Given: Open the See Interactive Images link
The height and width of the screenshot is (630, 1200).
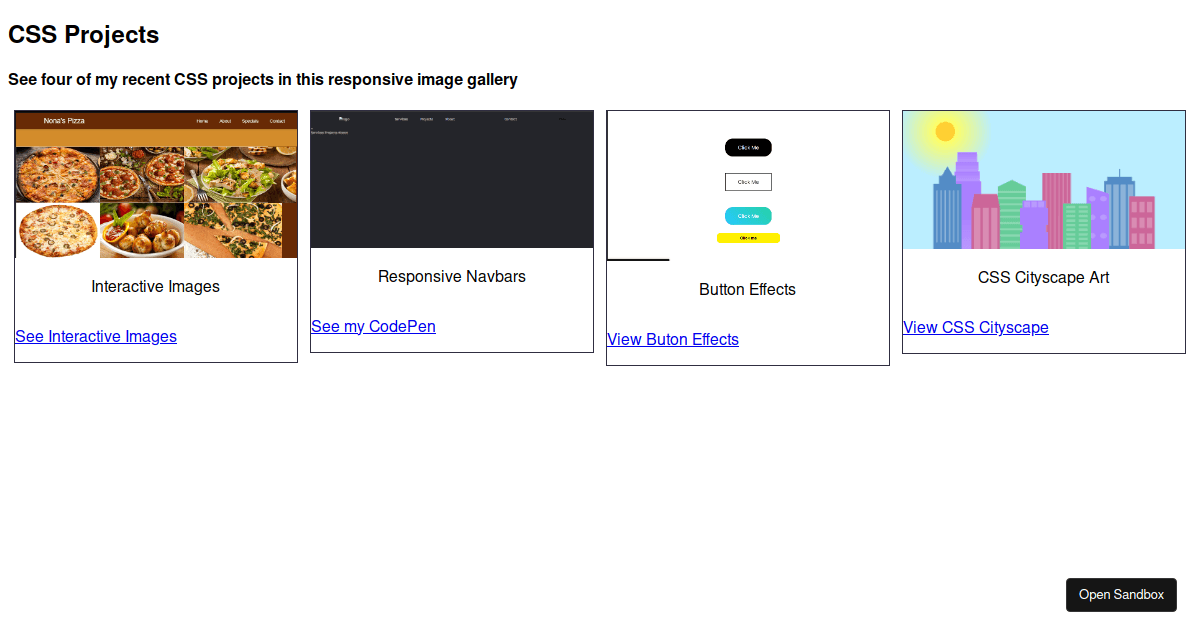Looking at the screenshot, I should point(96,336).
